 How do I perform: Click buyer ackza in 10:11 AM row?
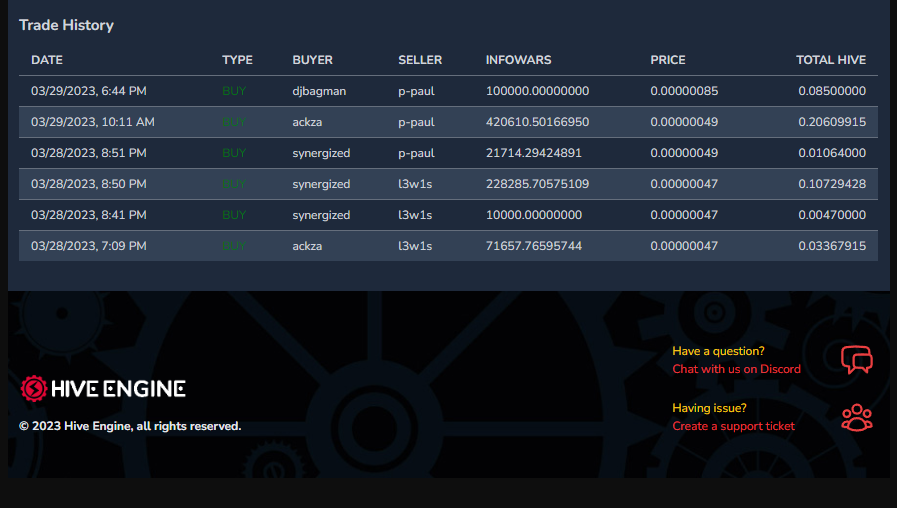click(307, 122)
